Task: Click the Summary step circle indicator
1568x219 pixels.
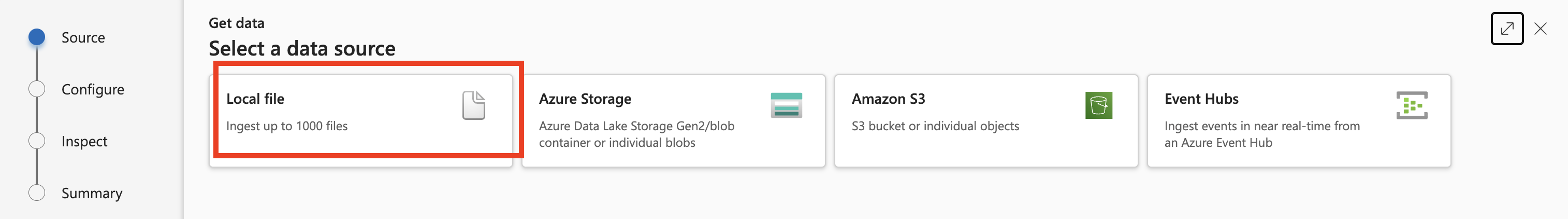Action: [37, 193]
